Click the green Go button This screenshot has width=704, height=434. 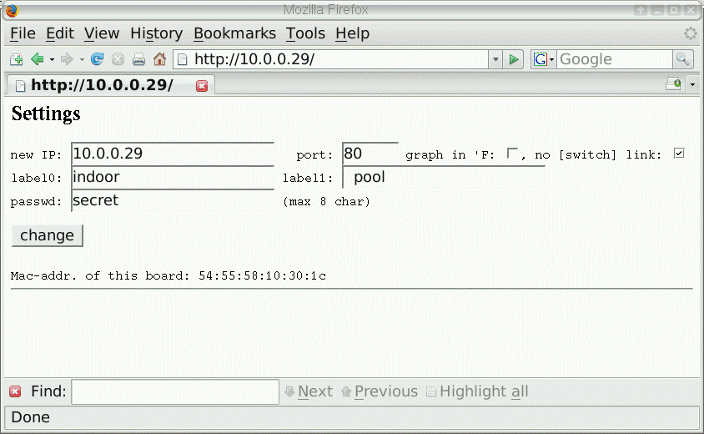(x=514, y=59)
